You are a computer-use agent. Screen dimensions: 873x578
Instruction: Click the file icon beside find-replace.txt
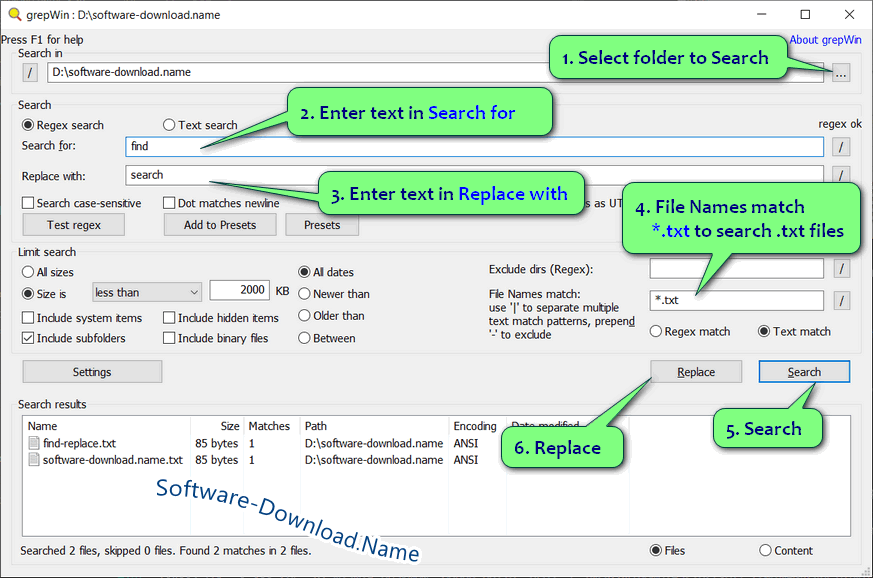[x=32, y=443]
